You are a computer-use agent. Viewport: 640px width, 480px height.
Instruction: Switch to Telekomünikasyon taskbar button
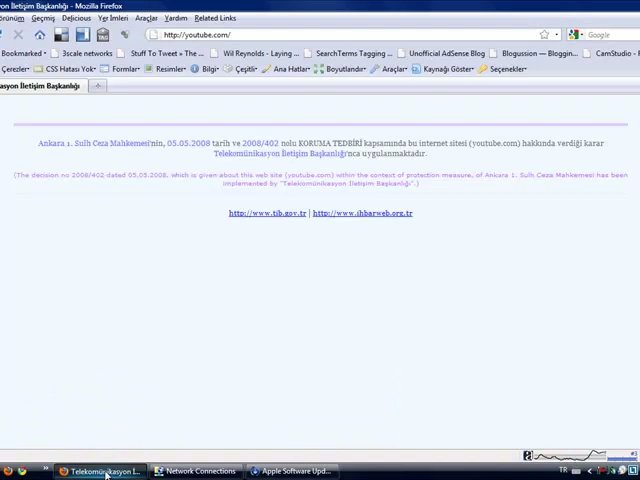pos(100,471)
